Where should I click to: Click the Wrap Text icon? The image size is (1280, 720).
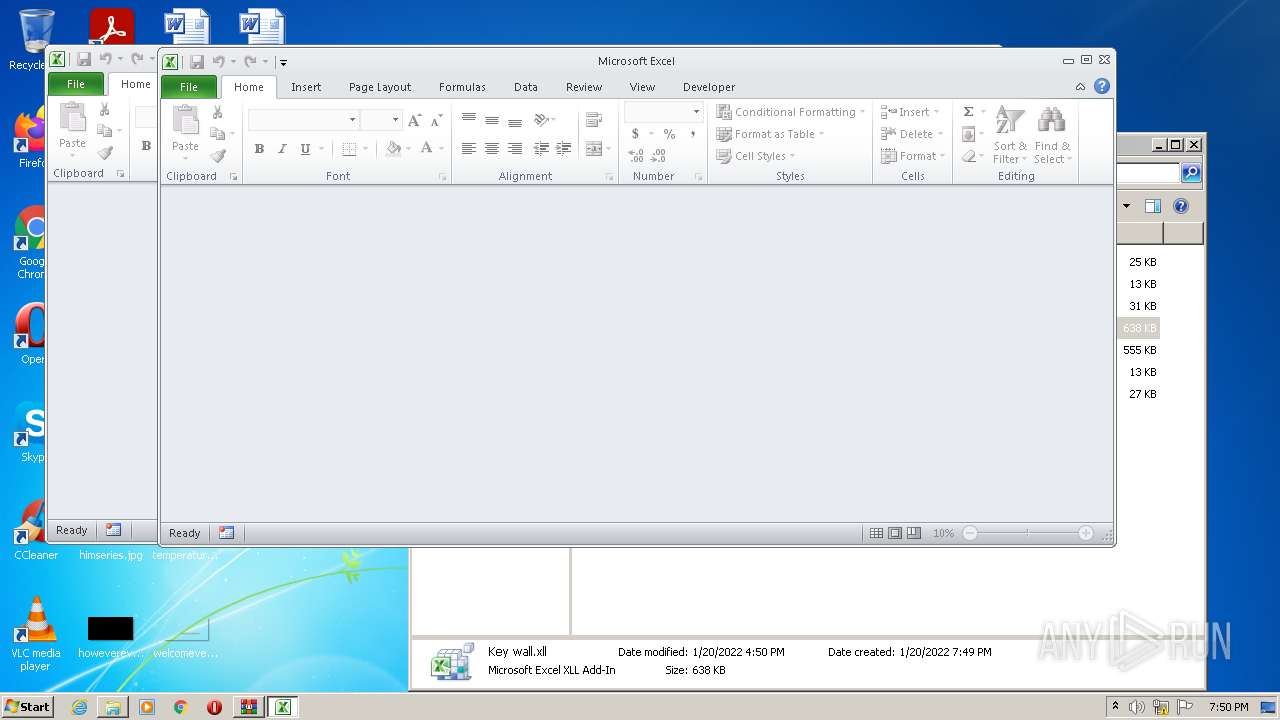594,120
